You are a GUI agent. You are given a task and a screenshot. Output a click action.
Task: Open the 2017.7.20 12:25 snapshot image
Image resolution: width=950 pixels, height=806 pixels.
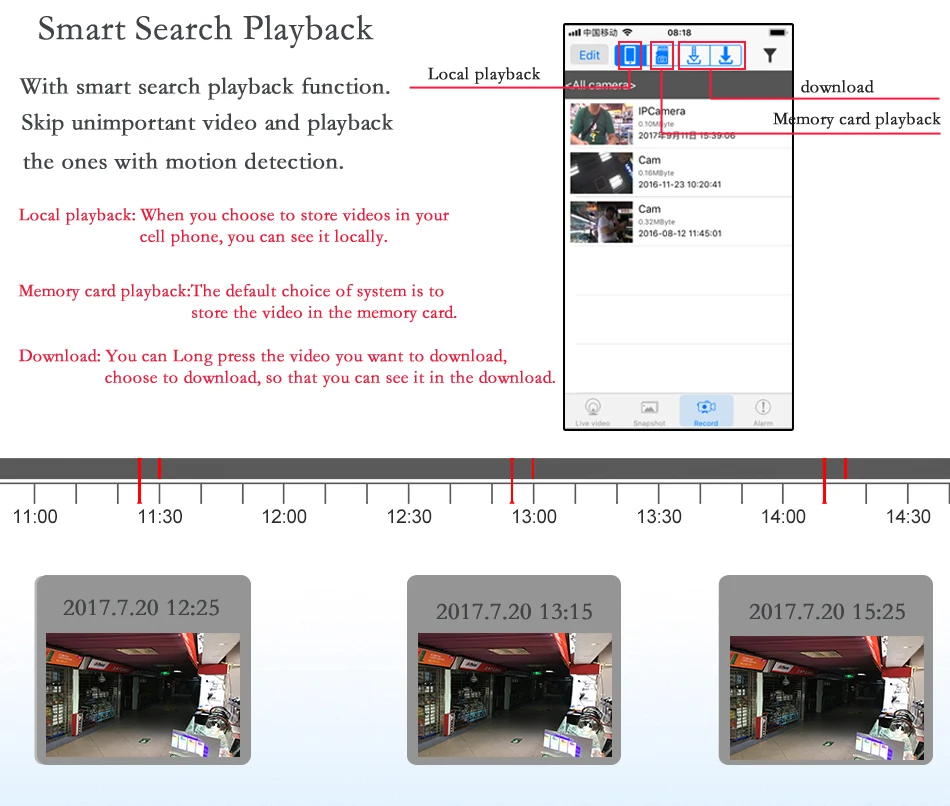(x=143, y=695)
